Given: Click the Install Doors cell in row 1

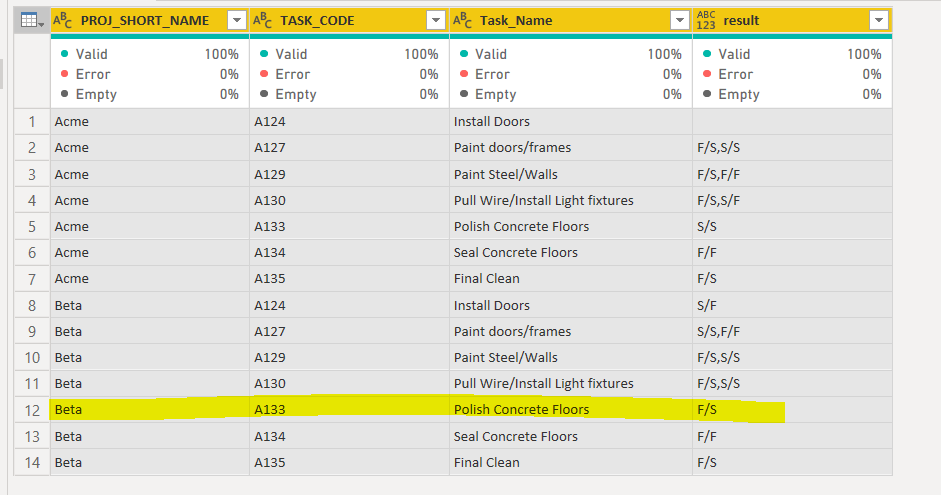Looking at the screenshot, I should pos(571,122).
